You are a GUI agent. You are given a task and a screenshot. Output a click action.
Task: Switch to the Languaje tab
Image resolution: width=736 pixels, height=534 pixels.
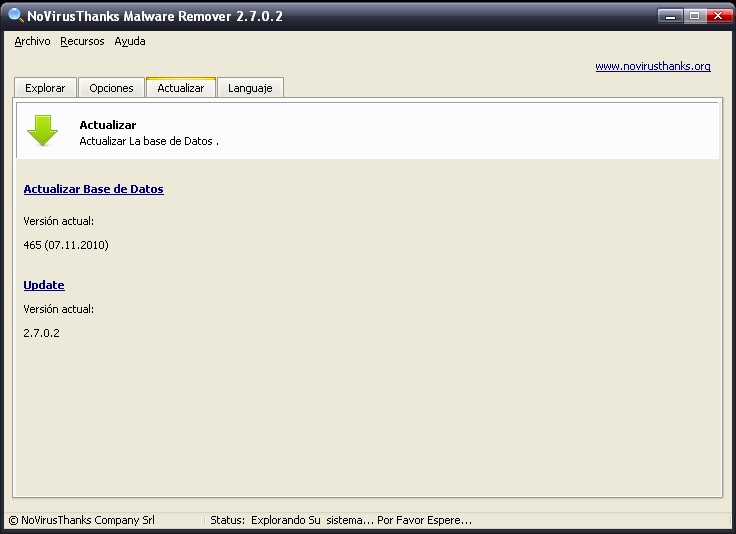tap(250, 88)
